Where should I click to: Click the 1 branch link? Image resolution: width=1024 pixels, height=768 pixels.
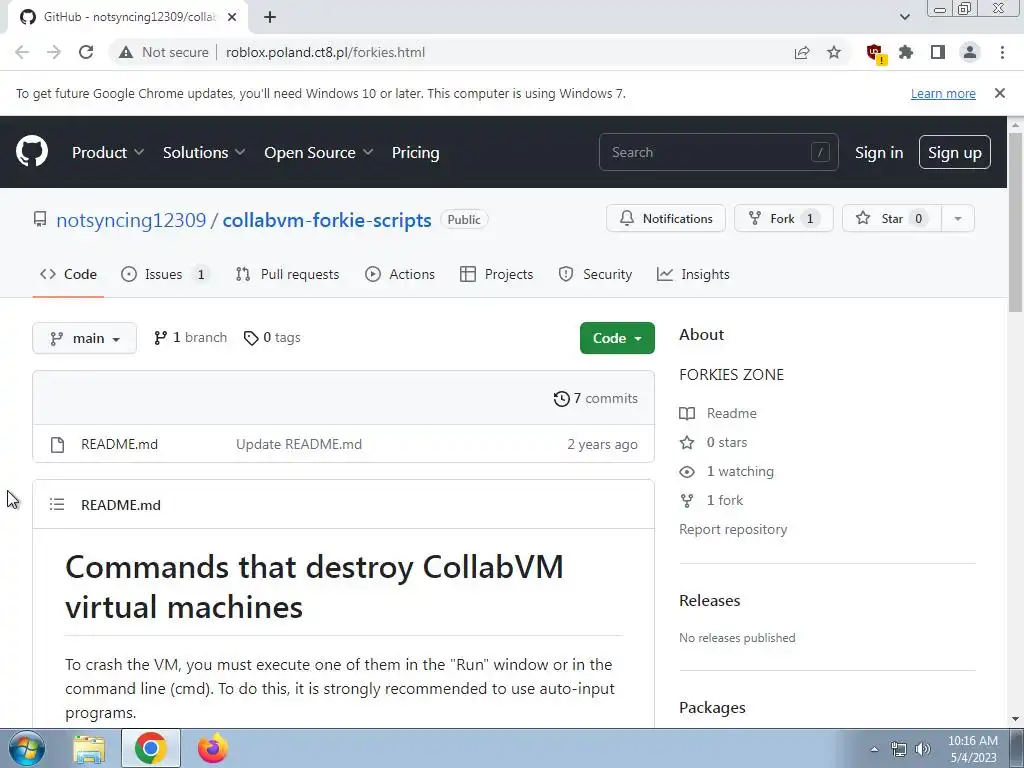[x=191, y=338]
